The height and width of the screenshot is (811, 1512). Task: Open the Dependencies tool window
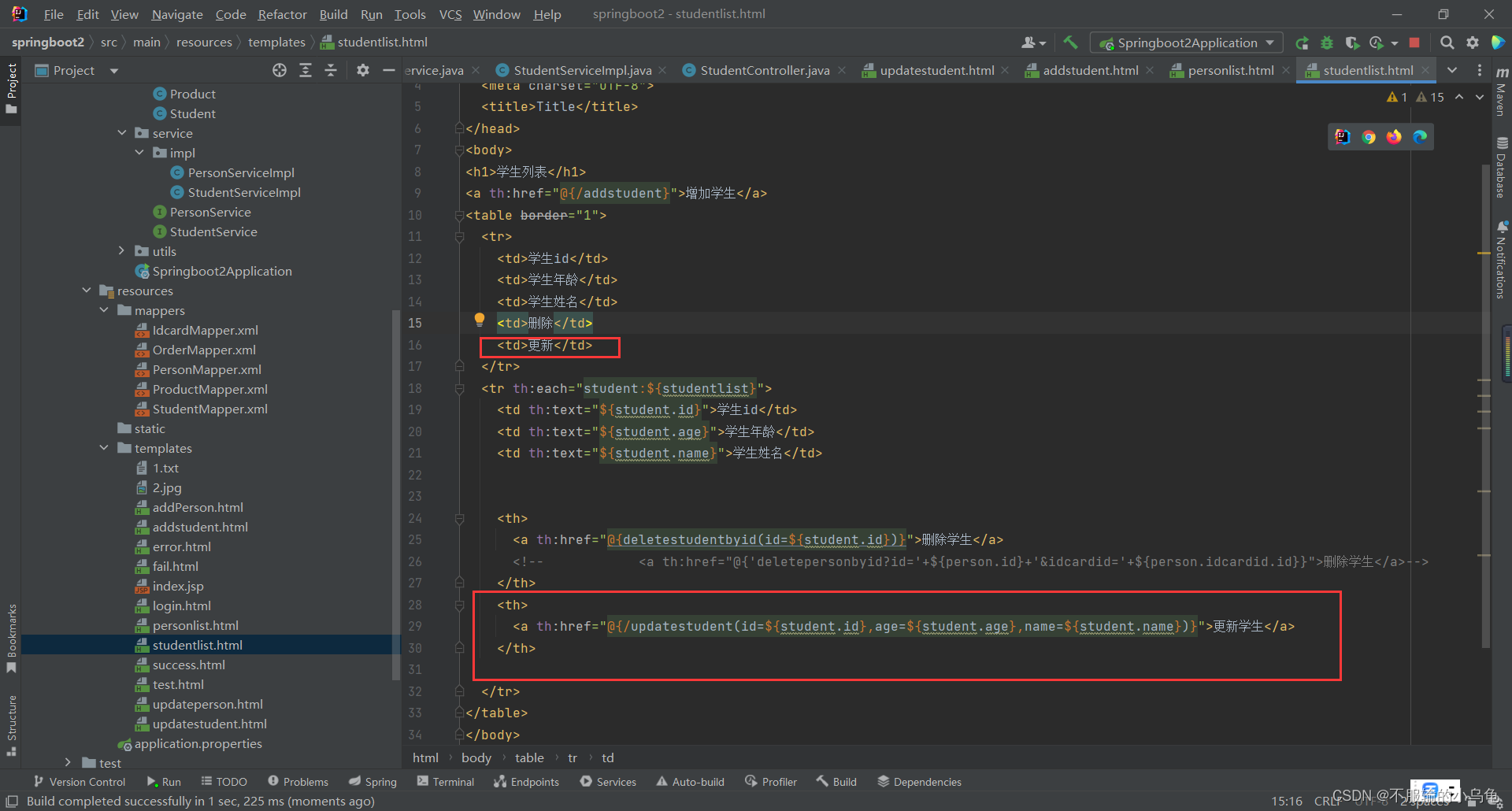click(919, 782)
